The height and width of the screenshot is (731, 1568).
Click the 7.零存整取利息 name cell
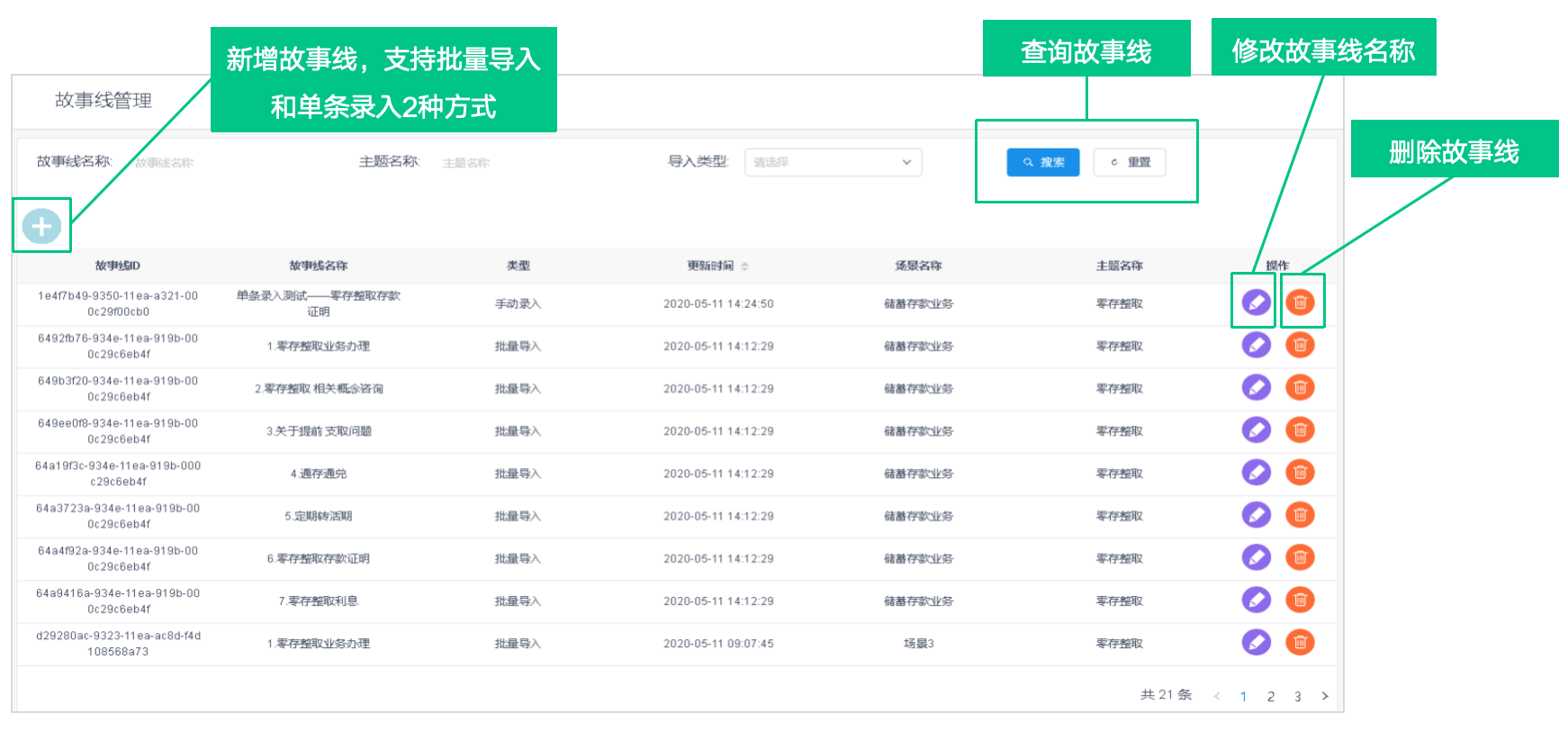(319, 600)
